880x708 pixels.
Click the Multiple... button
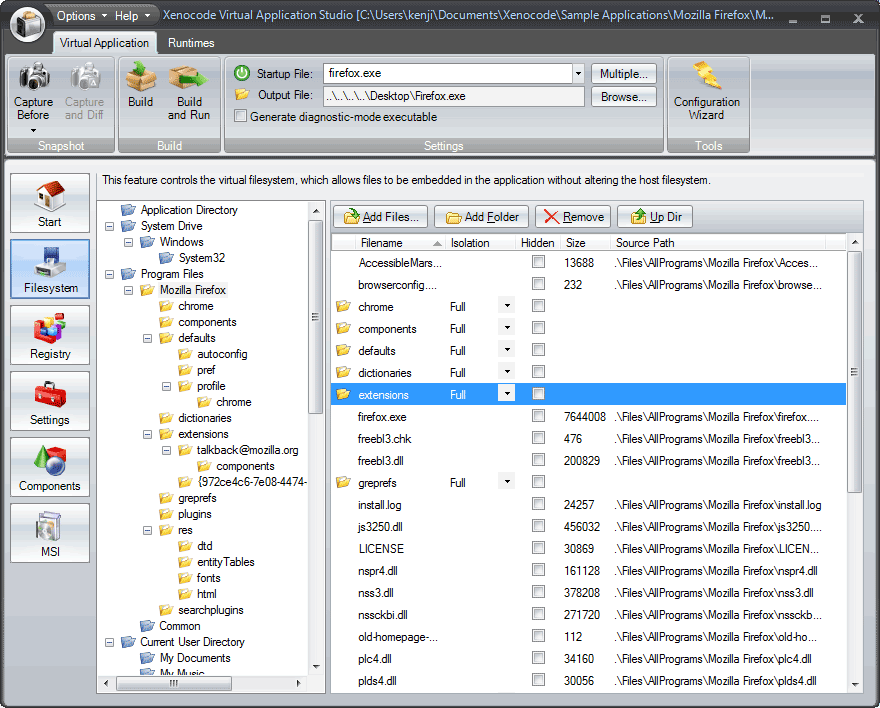624,73
